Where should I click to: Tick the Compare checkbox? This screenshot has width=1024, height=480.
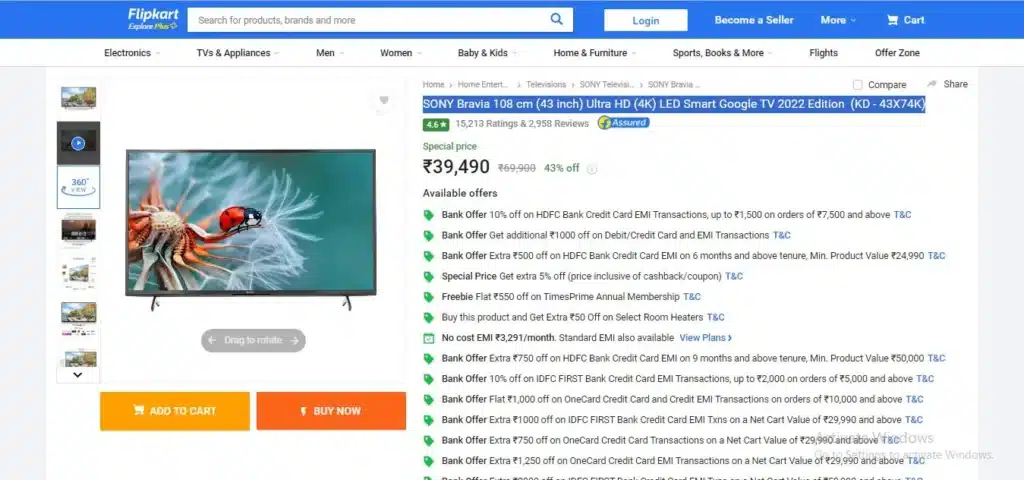tap(857, 85)
